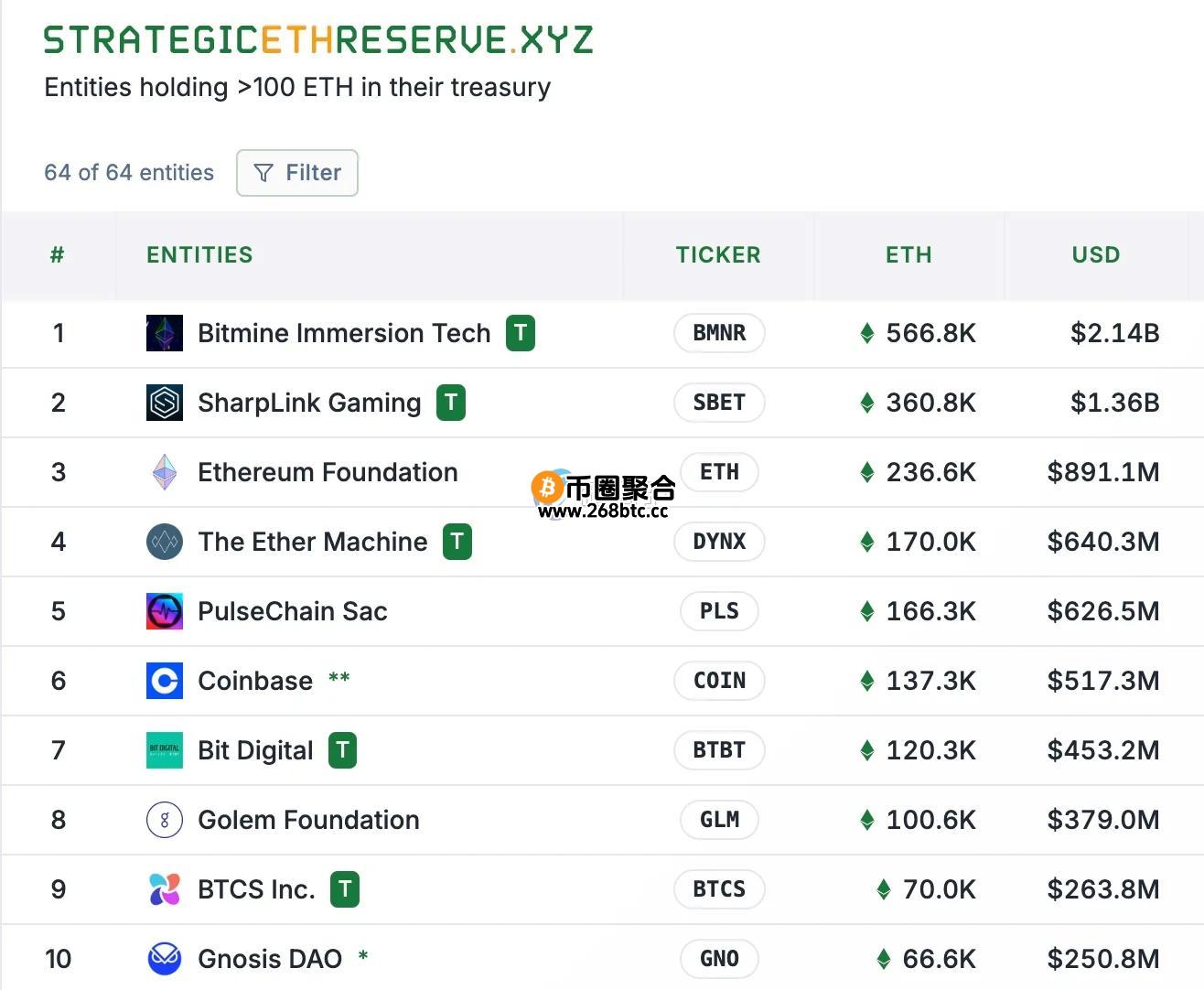
Task: Open the STRATEGICETHRESERVE.XYZ site title
Action: point(318,40)
